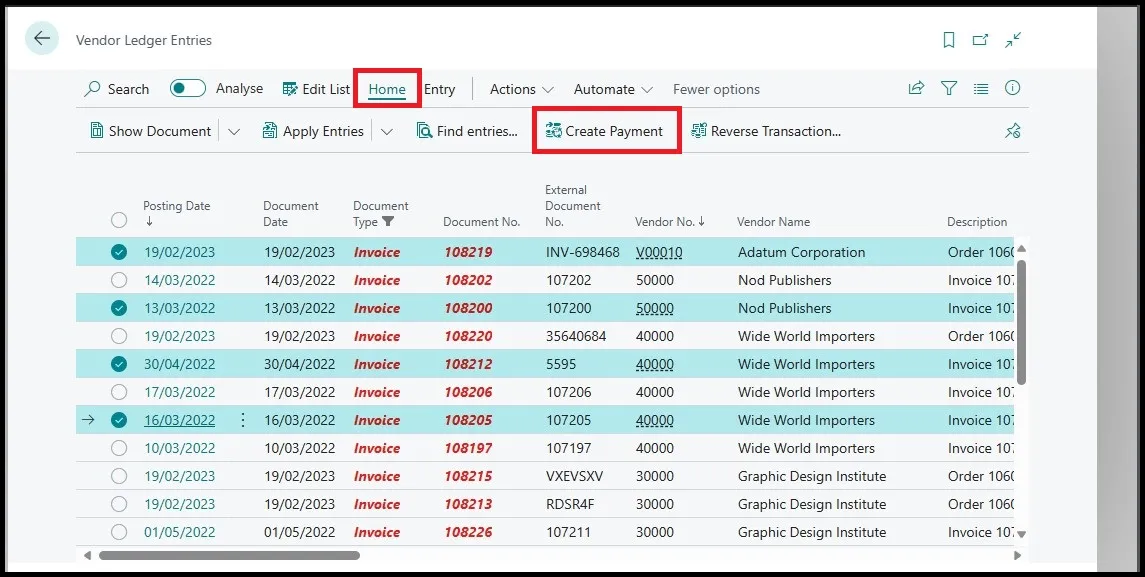This screenshot has height=577, width=1145.
Task: Click the Edit List icon
Action: coord(290,88)
